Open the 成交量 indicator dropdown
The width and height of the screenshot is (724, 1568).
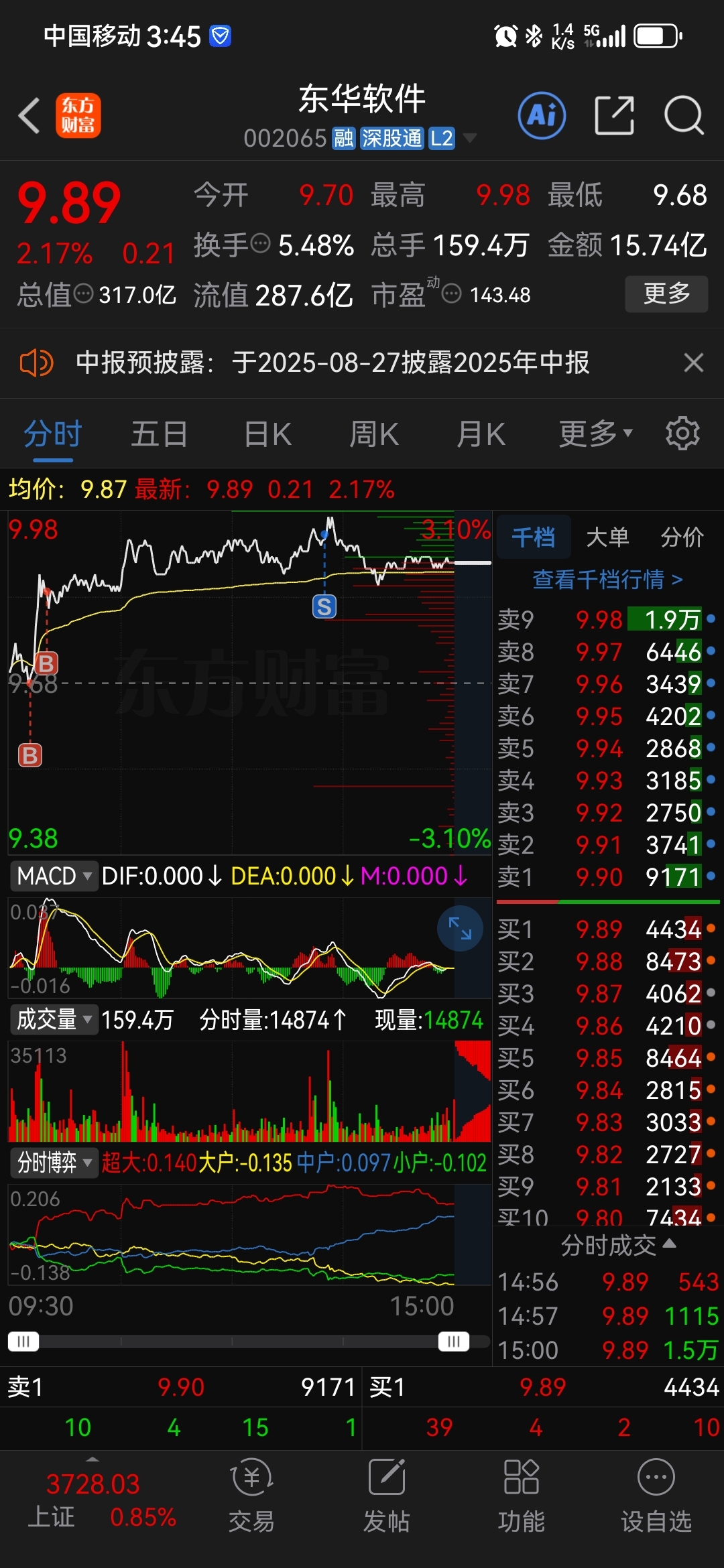pyautogui.click(x=54, y=1020)
